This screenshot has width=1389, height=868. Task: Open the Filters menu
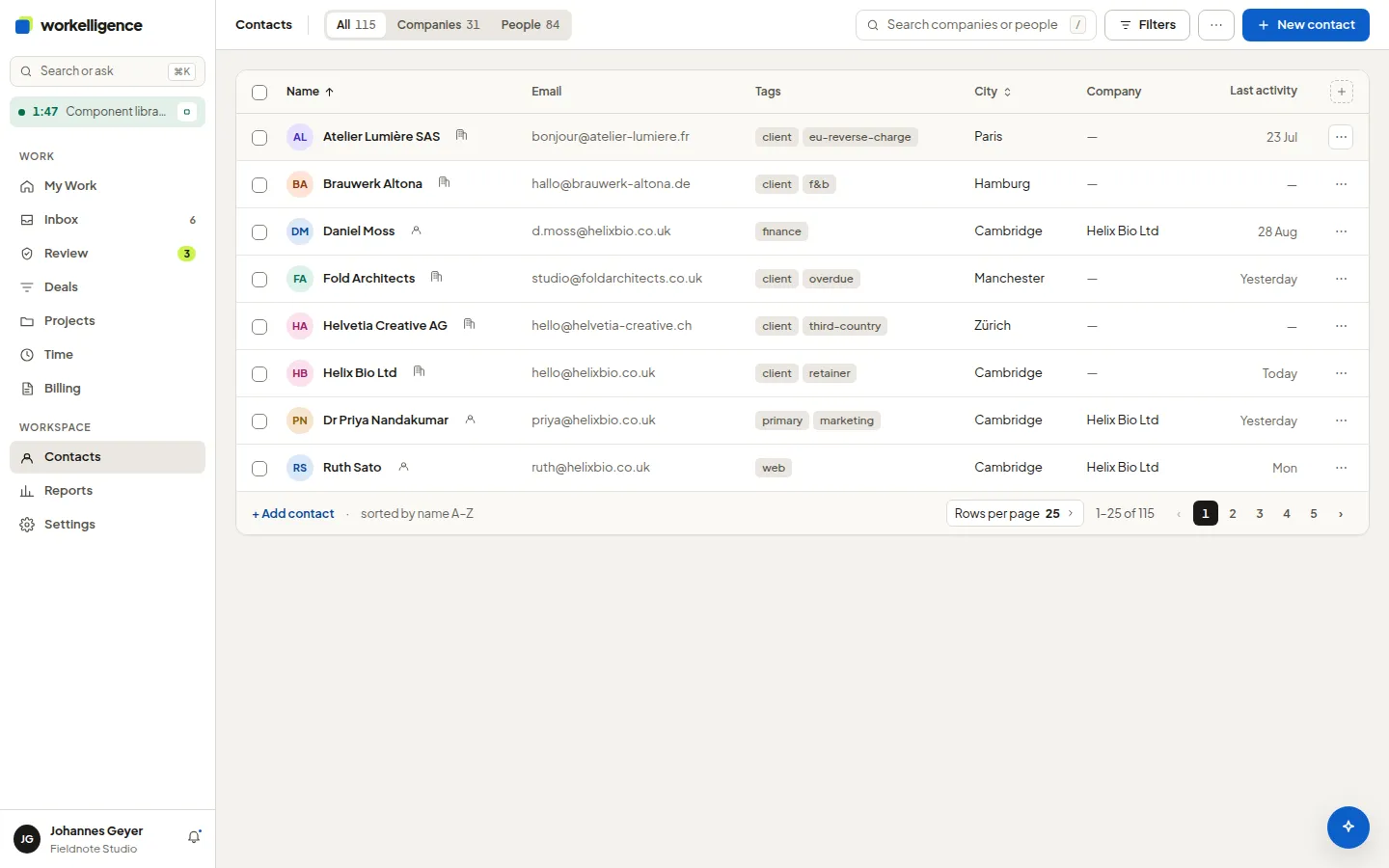[1147, 25]
